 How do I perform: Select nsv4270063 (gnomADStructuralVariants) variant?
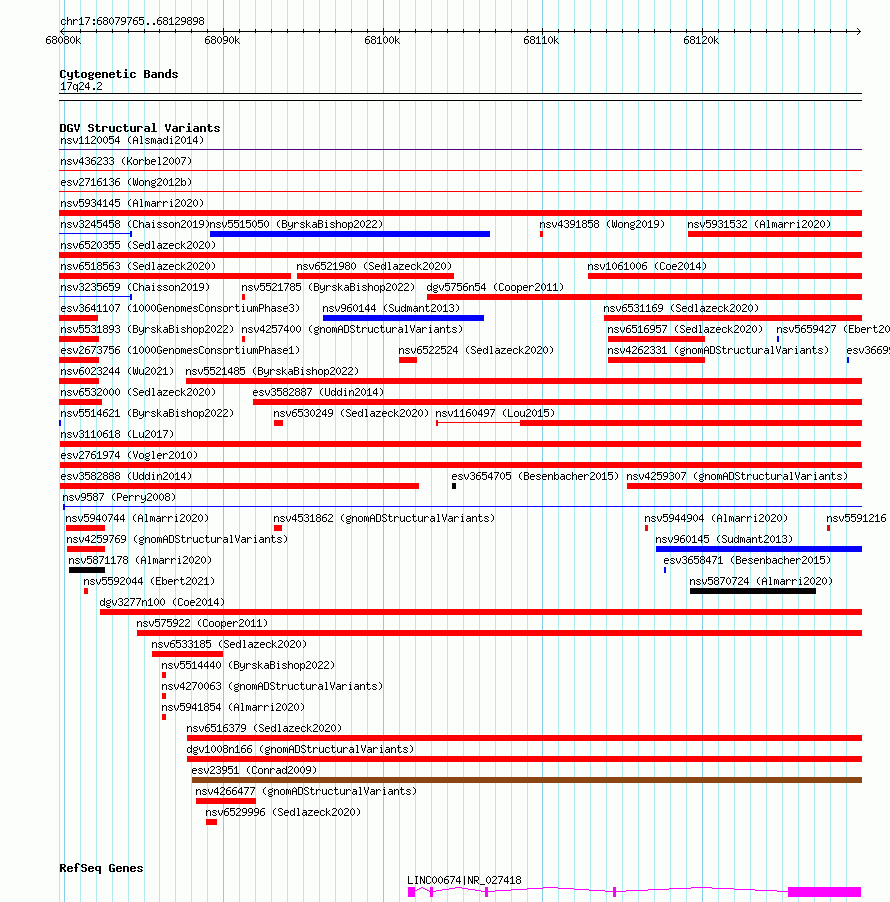272,686
